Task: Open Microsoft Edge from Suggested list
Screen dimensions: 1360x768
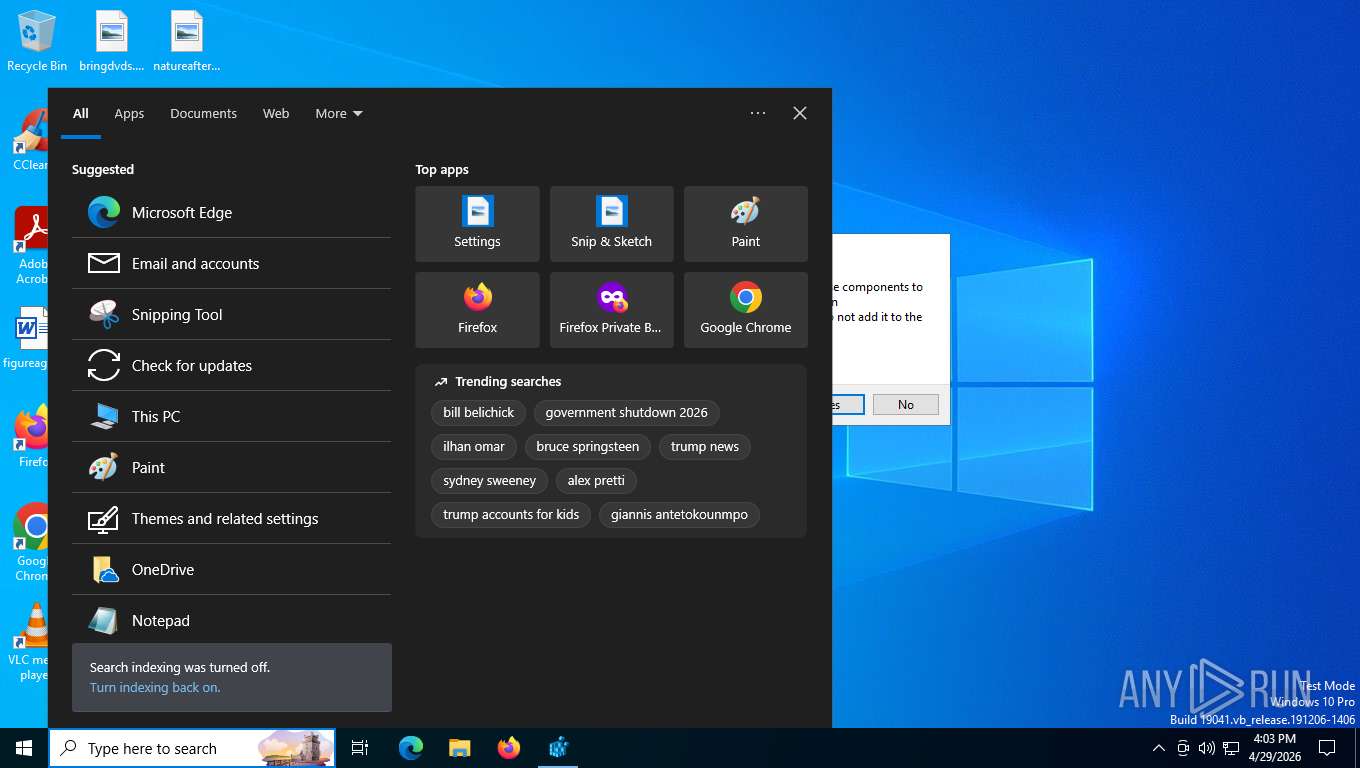Action: pos(231,212)
